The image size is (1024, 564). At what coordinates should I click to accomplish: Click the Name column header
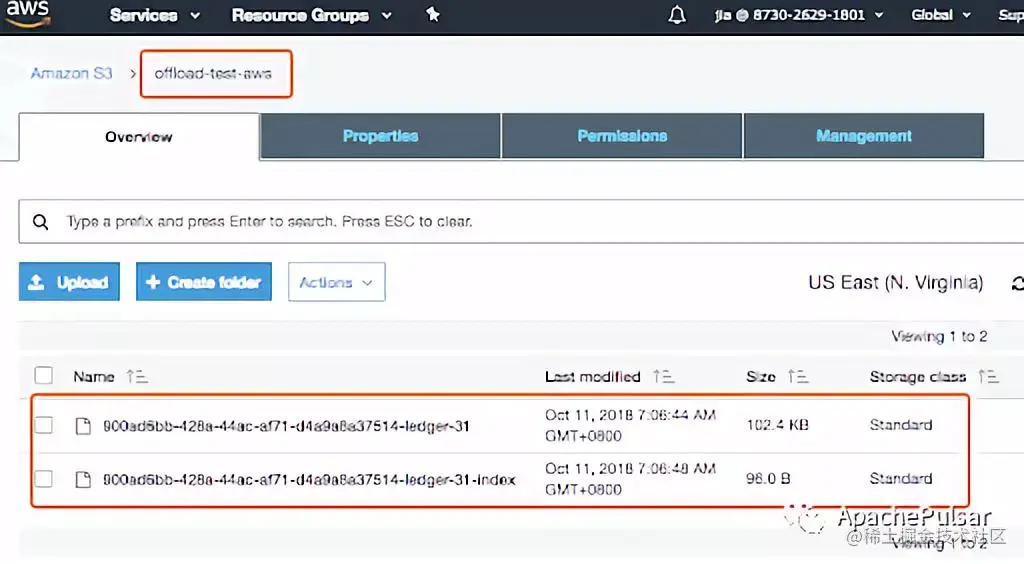coord(93,377)
